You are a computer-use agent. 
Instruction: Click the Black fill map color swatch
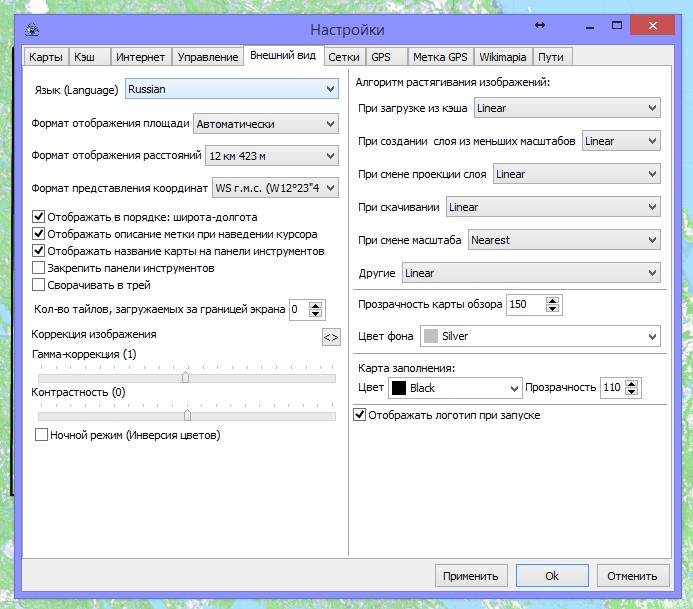tap(397, 387)
